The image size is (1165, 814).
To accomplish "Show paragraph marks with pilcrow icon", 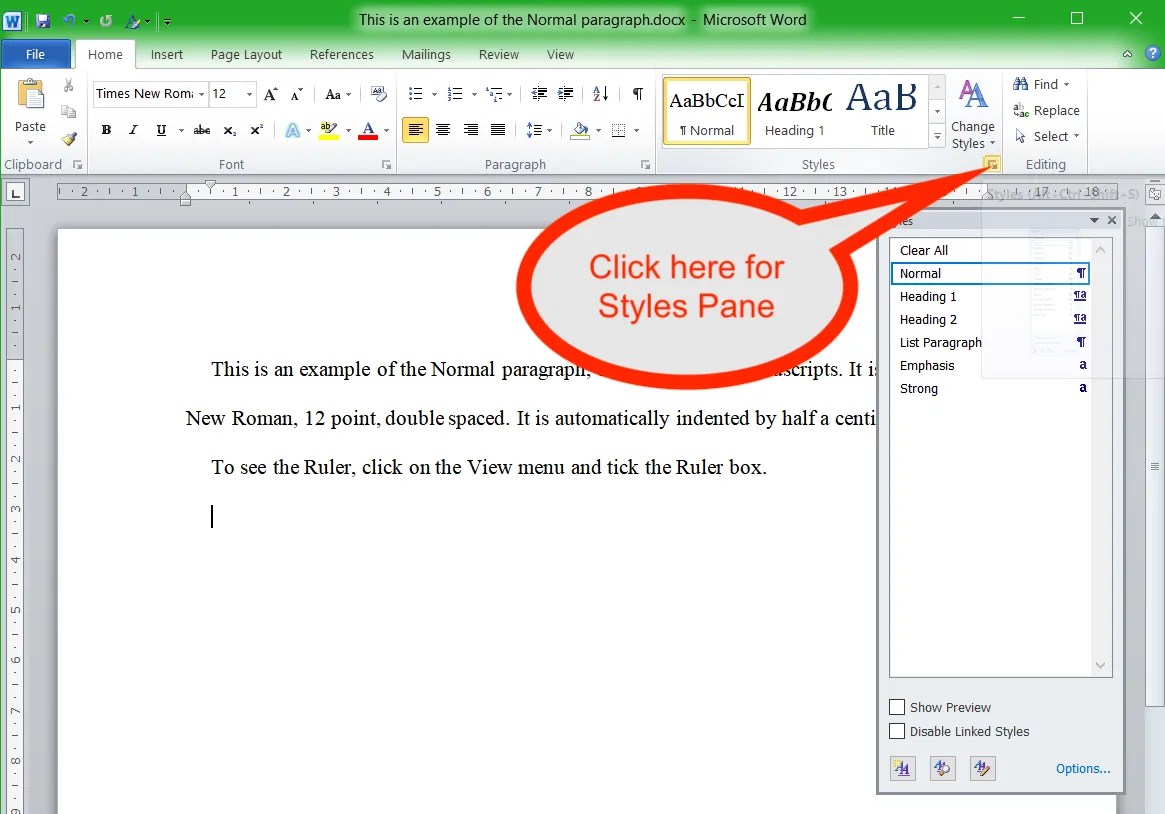I will click(x=637, y=94).
